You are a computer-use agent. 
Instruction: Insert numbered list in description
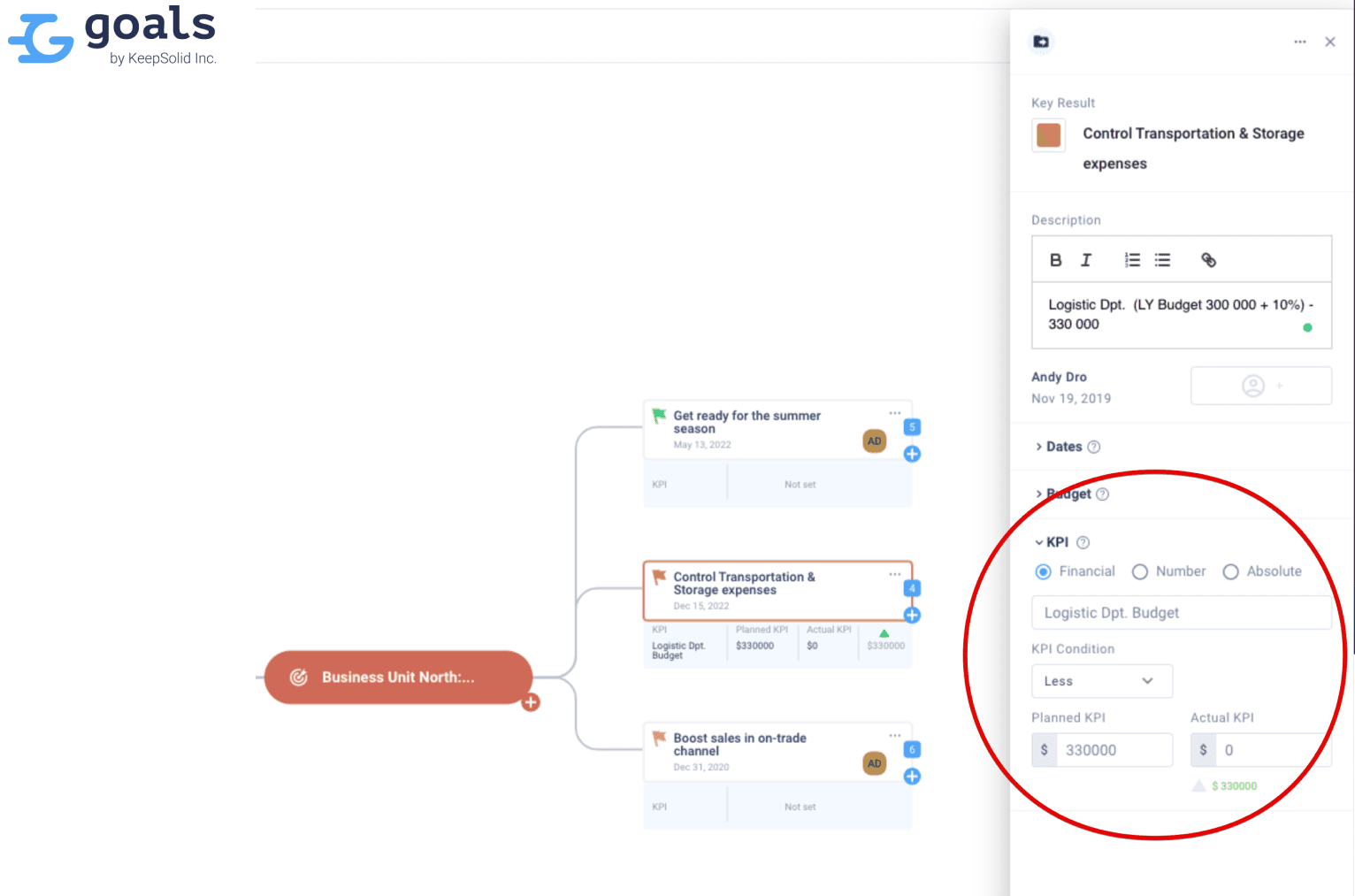pos(1132,260)
